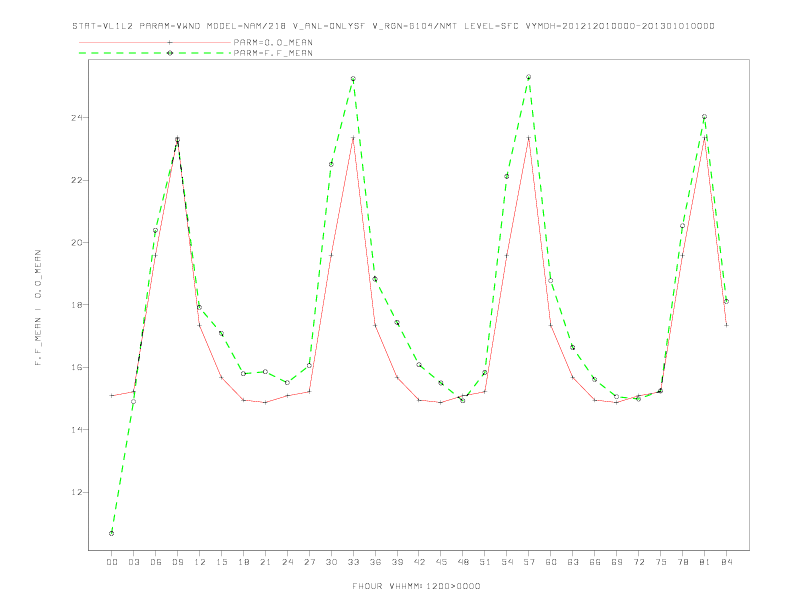Viewport: 792px width, 612px height.
Task: Click the green forecast marker at hour 00
Action: (112, 533)
